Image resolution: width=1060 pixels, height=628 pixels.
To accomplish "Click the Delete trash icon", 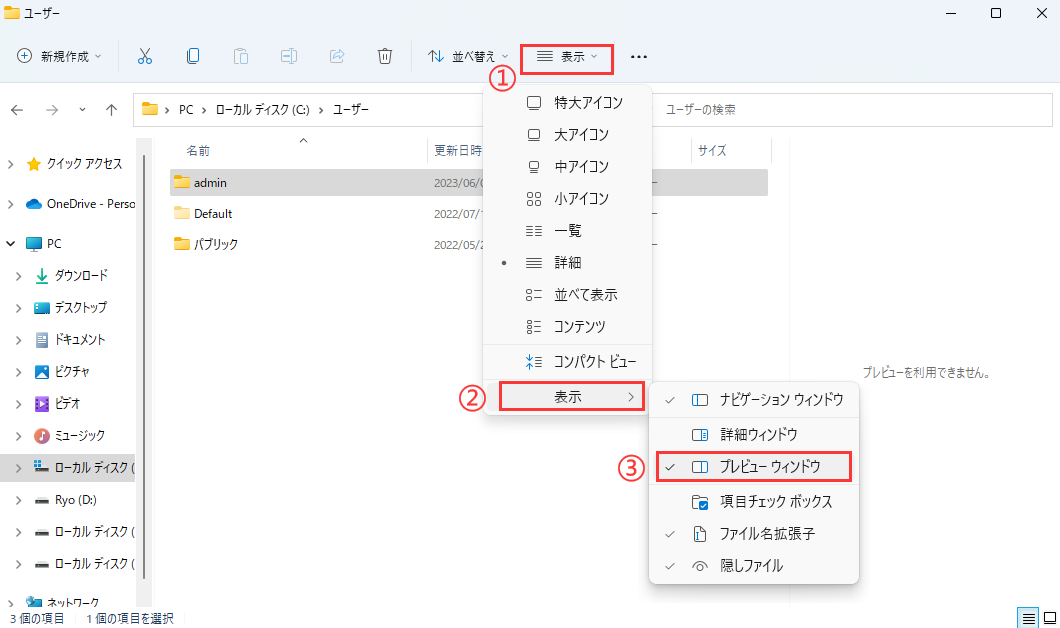I will pos(385,56).
